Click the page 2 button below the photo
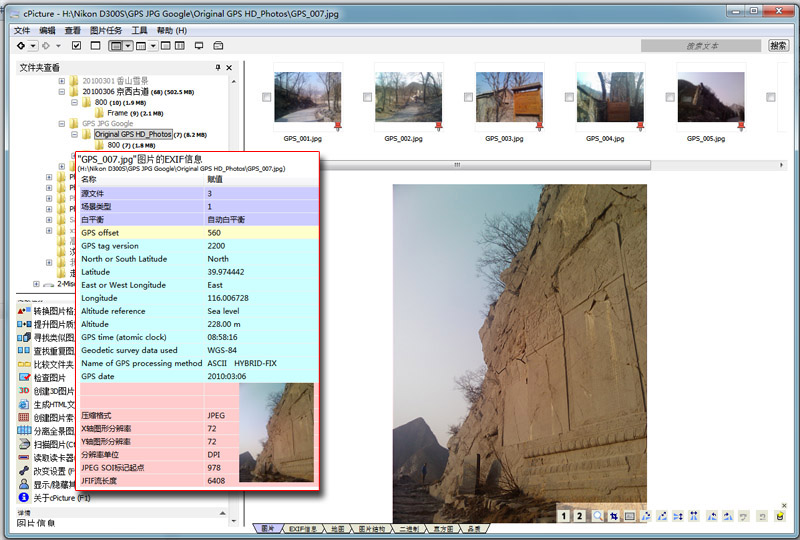 [x=580, y=516]
